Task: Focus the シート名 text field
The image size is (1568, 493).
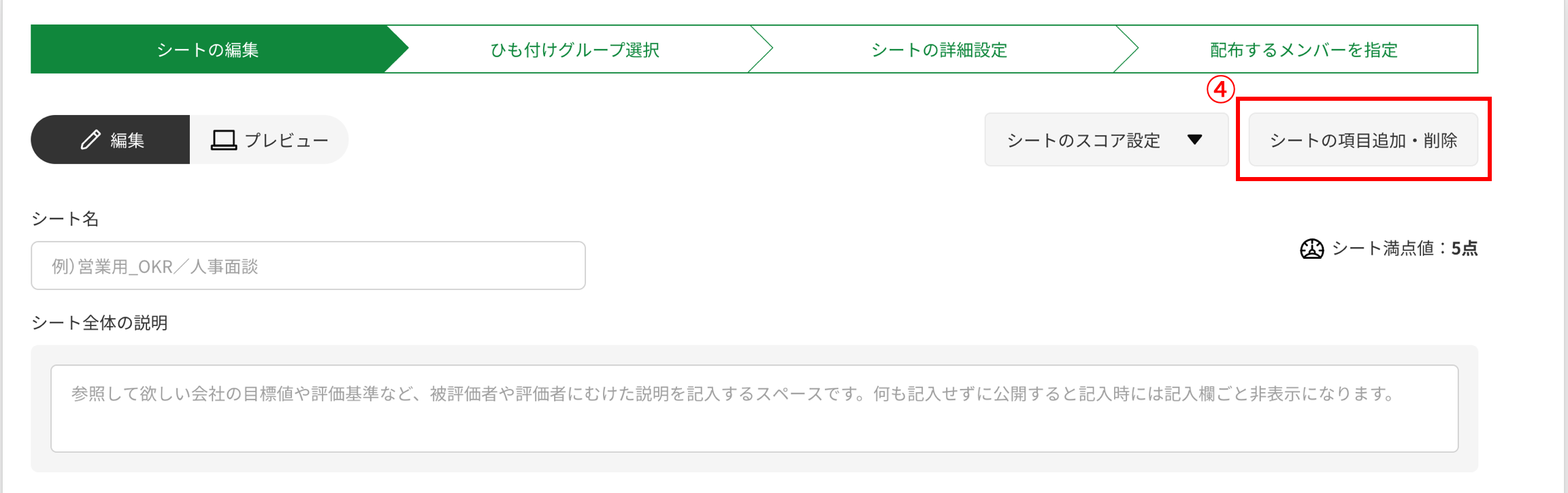Action: tap(308, 266)
